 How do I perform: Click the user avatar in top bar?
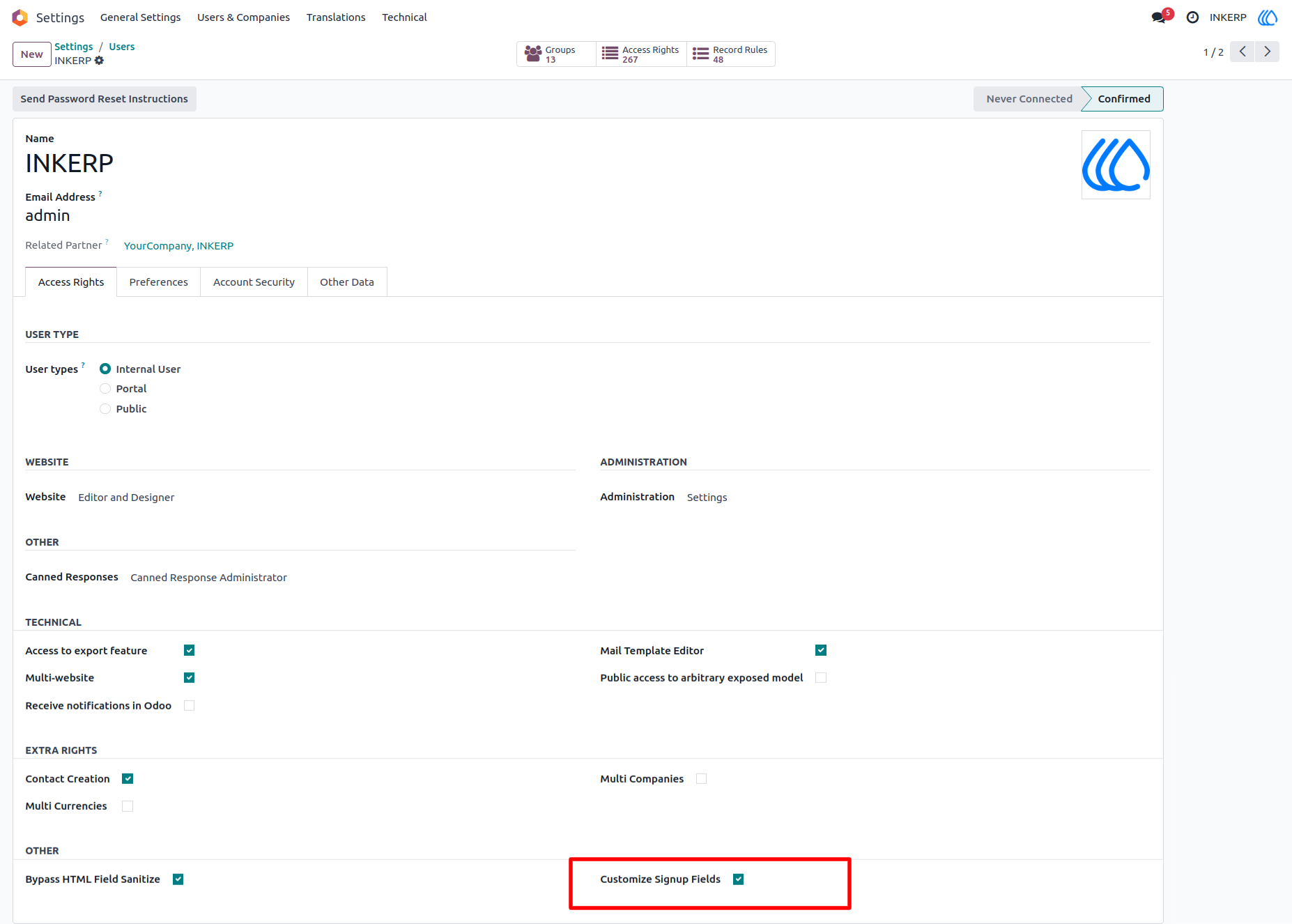pos(1267,17)
